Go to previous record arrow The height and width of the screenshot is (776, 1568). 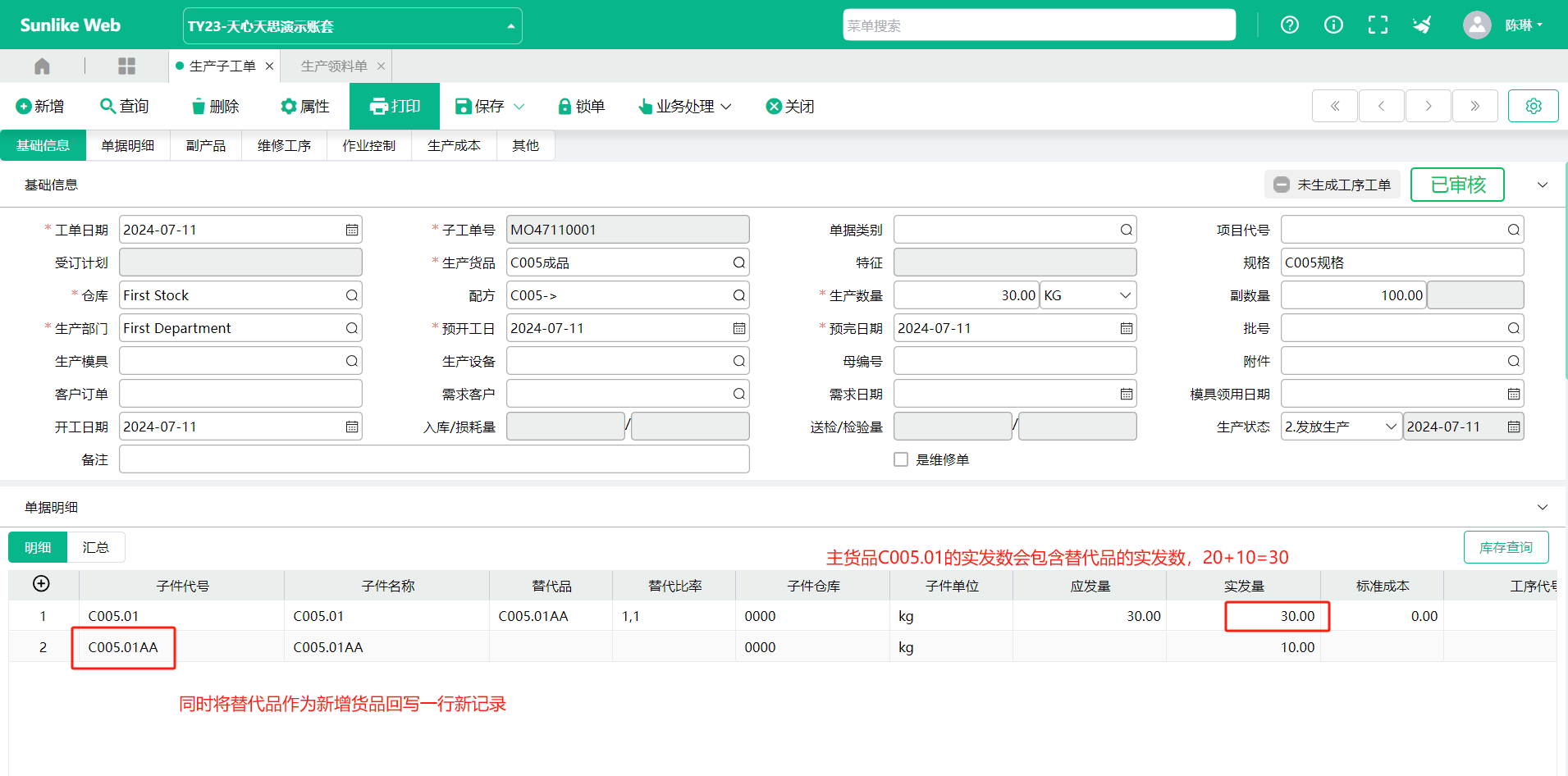1382,106
